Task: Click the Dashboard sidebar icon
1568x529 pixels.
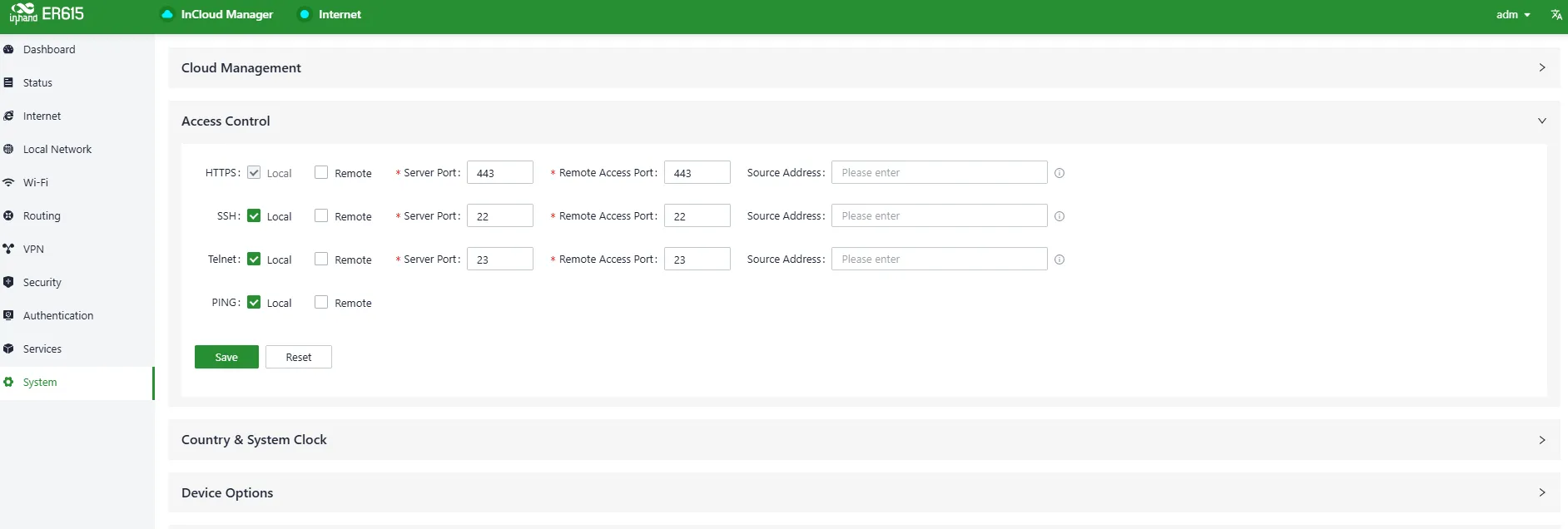Action: pyautogui.click(x=8, y=49)
